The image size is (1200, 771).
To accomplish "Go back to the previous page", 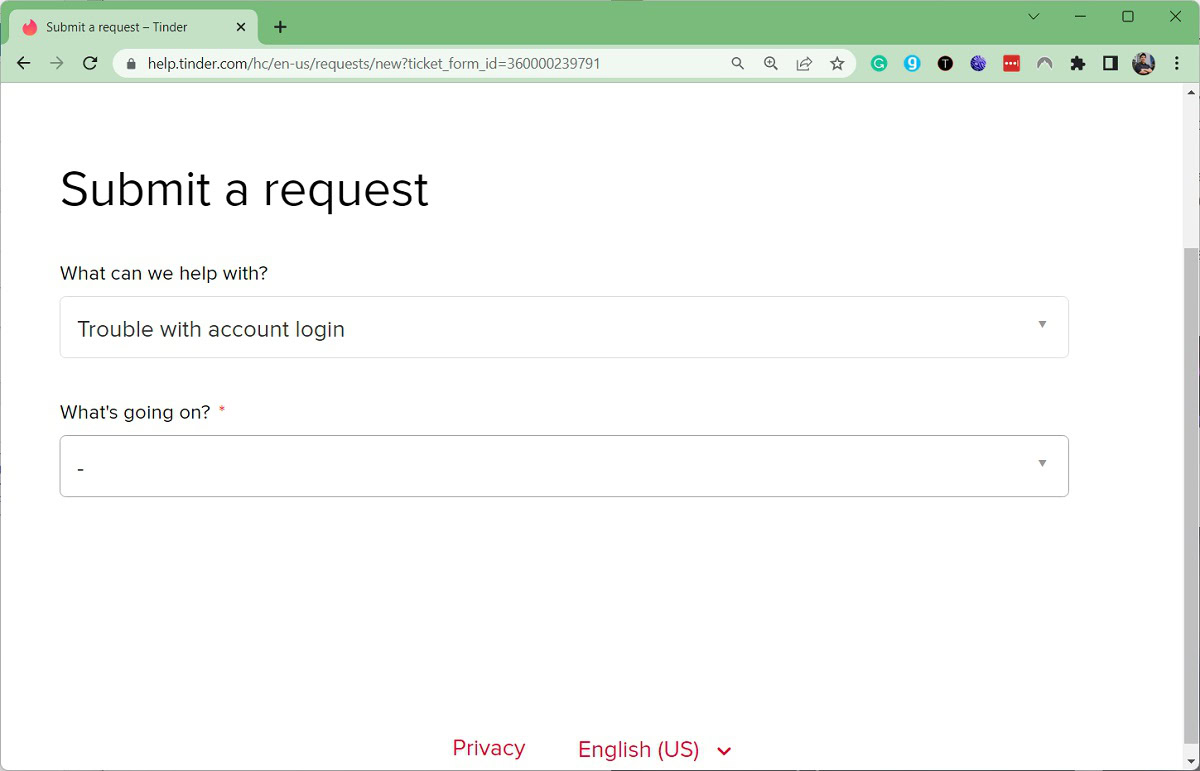I will click(24, 63).
